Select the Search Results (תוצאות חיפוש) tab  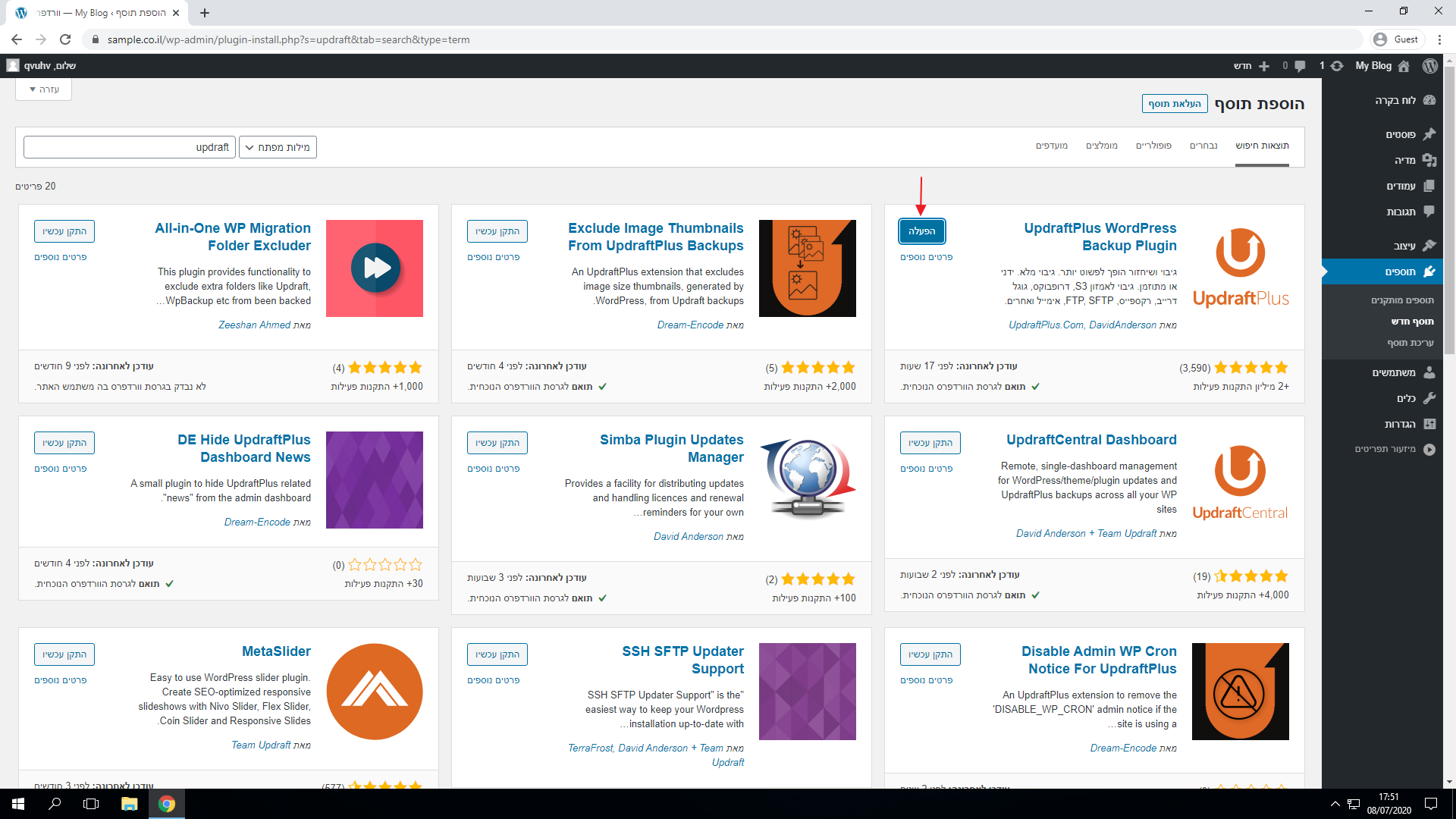[x=1262, y=146]
